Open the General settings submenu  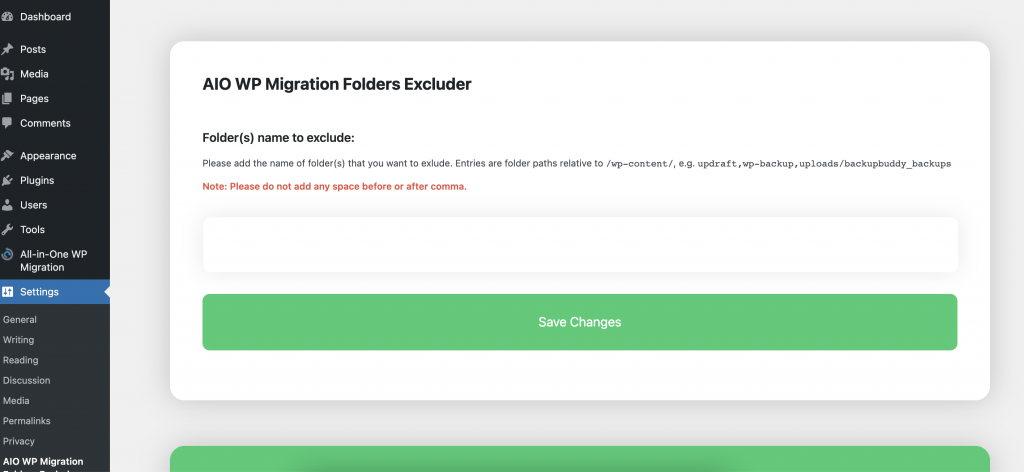click(20, 320)
